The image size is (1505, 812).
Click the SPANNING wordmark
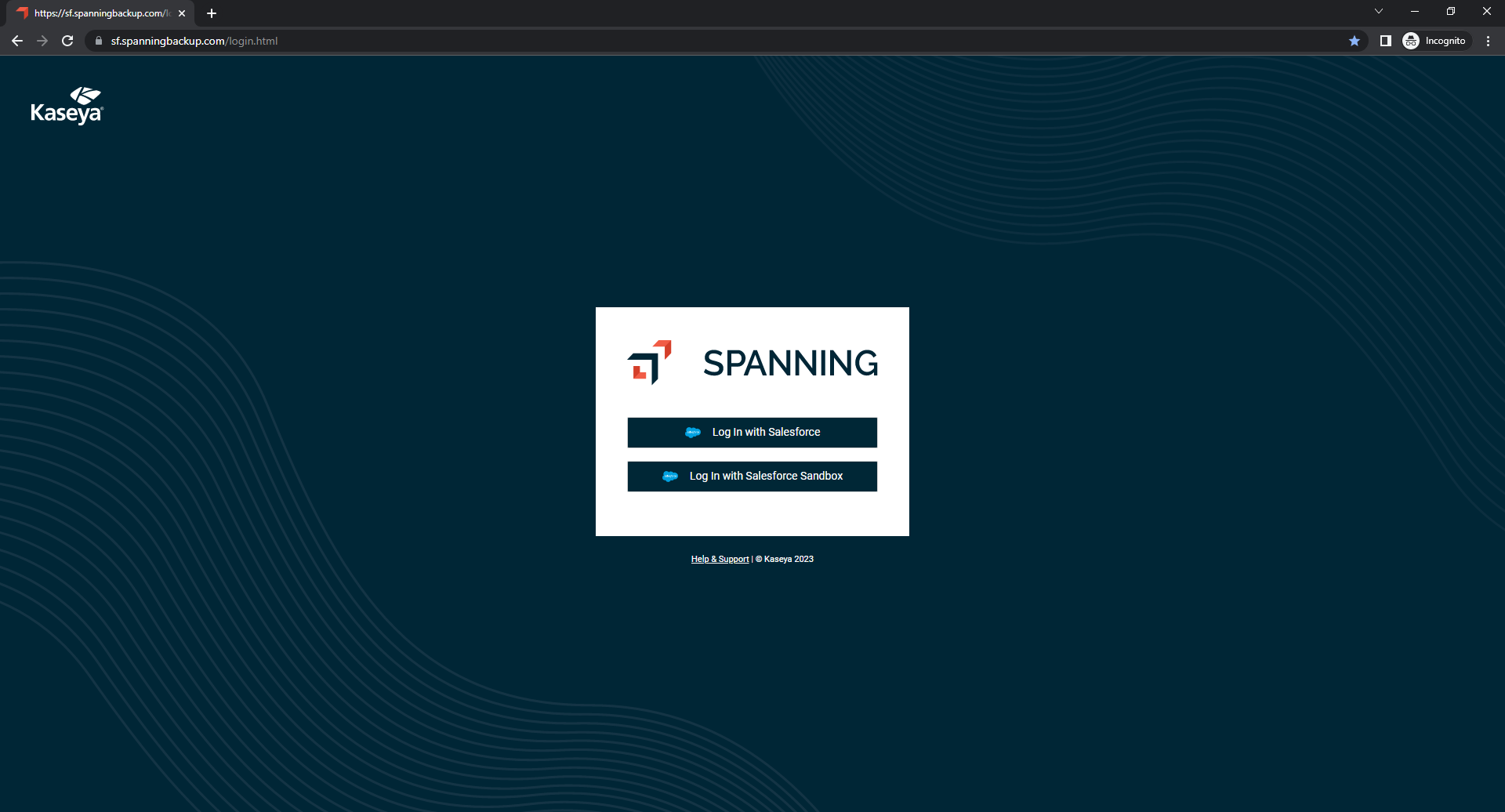tap(790, 363)
